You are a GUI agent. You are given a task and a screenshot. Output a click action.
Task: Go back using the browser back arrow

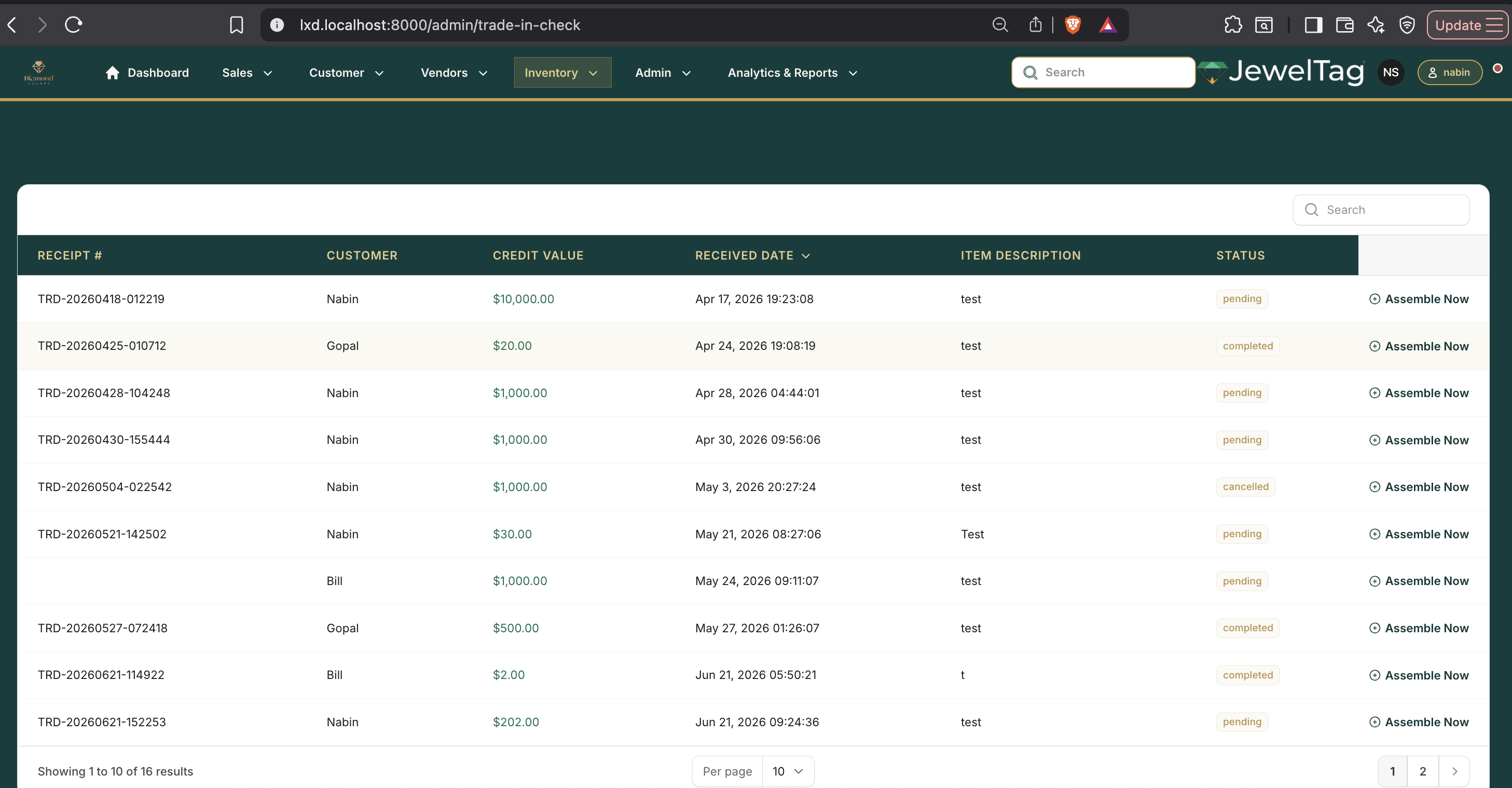(x=12, y=25)
